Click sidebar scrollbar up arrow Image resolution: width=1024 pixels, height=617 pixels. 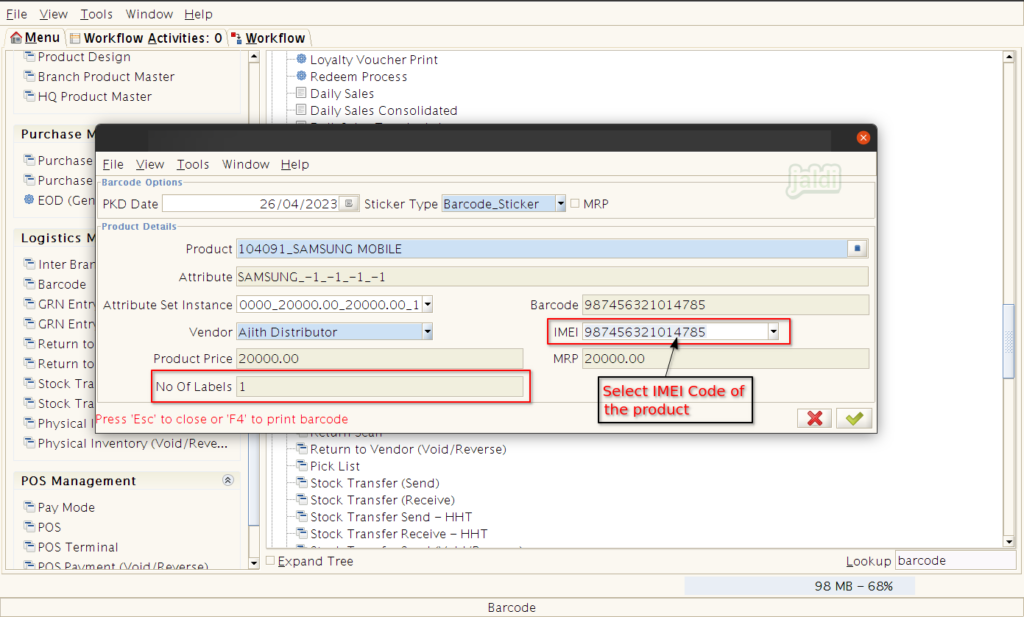click(254, 57)
